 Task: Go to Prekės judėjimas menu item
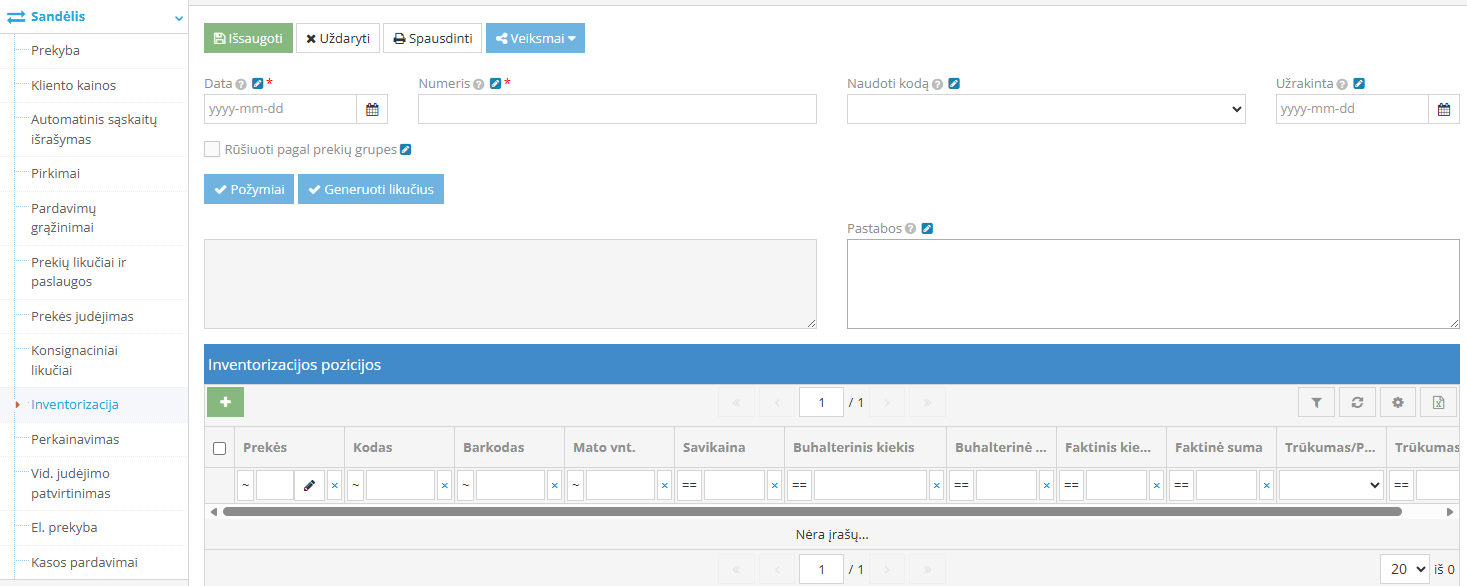tap(82, 316)
